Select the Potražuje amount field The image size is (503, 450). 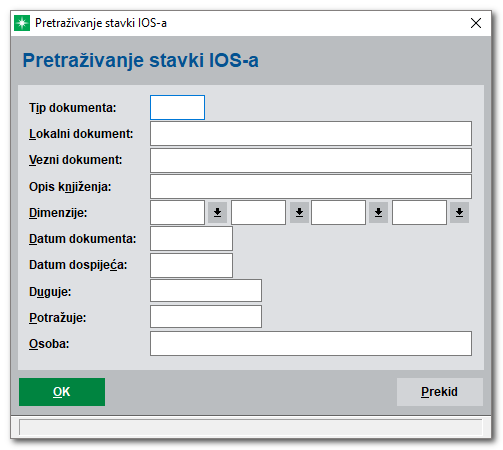pos(206,316)
